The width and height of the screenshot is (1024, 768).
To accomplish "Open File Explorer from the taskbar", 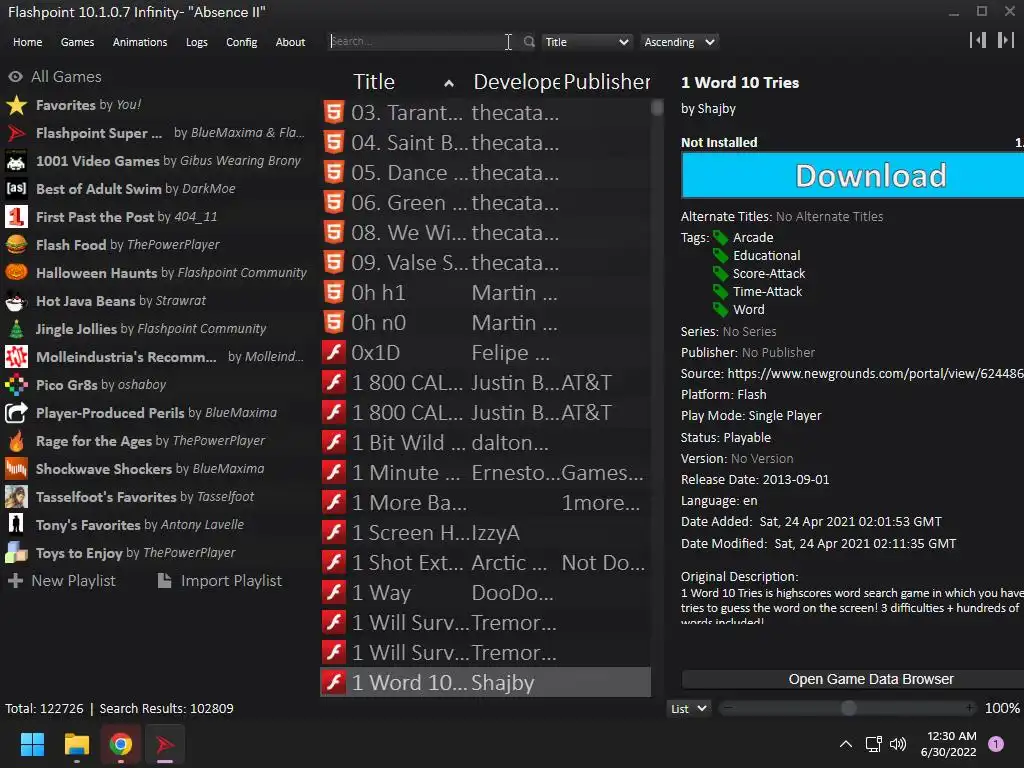I will [x=76, y=744].
